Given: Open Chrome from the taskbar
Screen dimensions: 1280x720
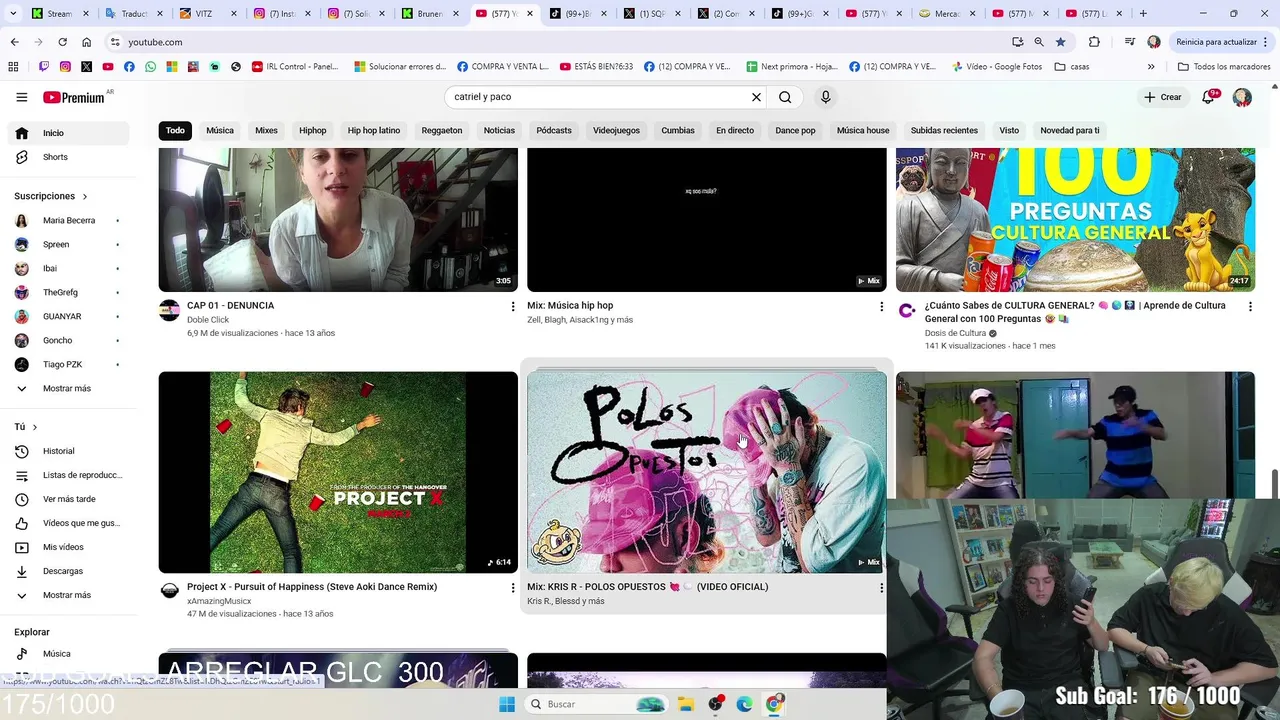Looking at the screenshot, I should click(x=774, y=704).
